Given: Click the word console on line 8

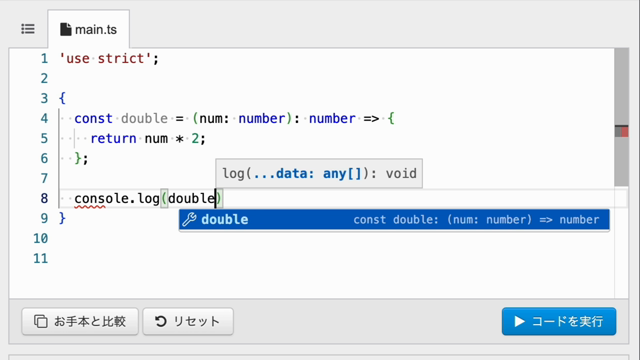Looking at the screenshot, I should tap(102, 198).
